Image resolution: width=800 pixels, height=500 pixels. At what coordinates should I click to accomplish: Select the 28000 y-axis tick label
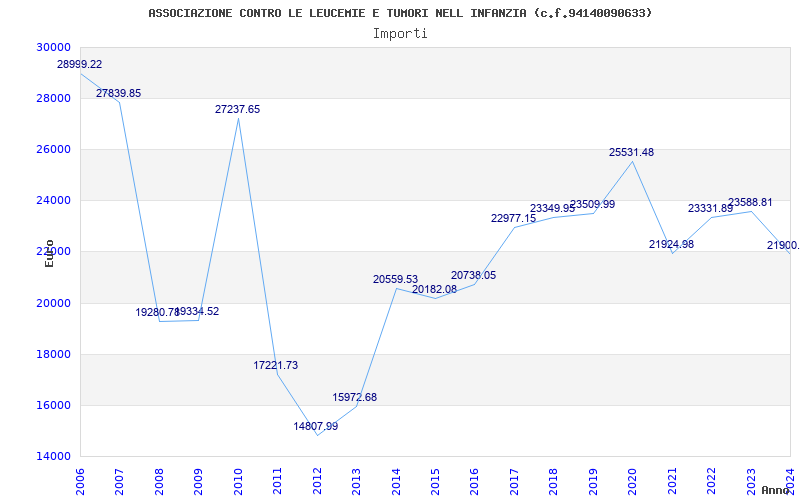54,98
